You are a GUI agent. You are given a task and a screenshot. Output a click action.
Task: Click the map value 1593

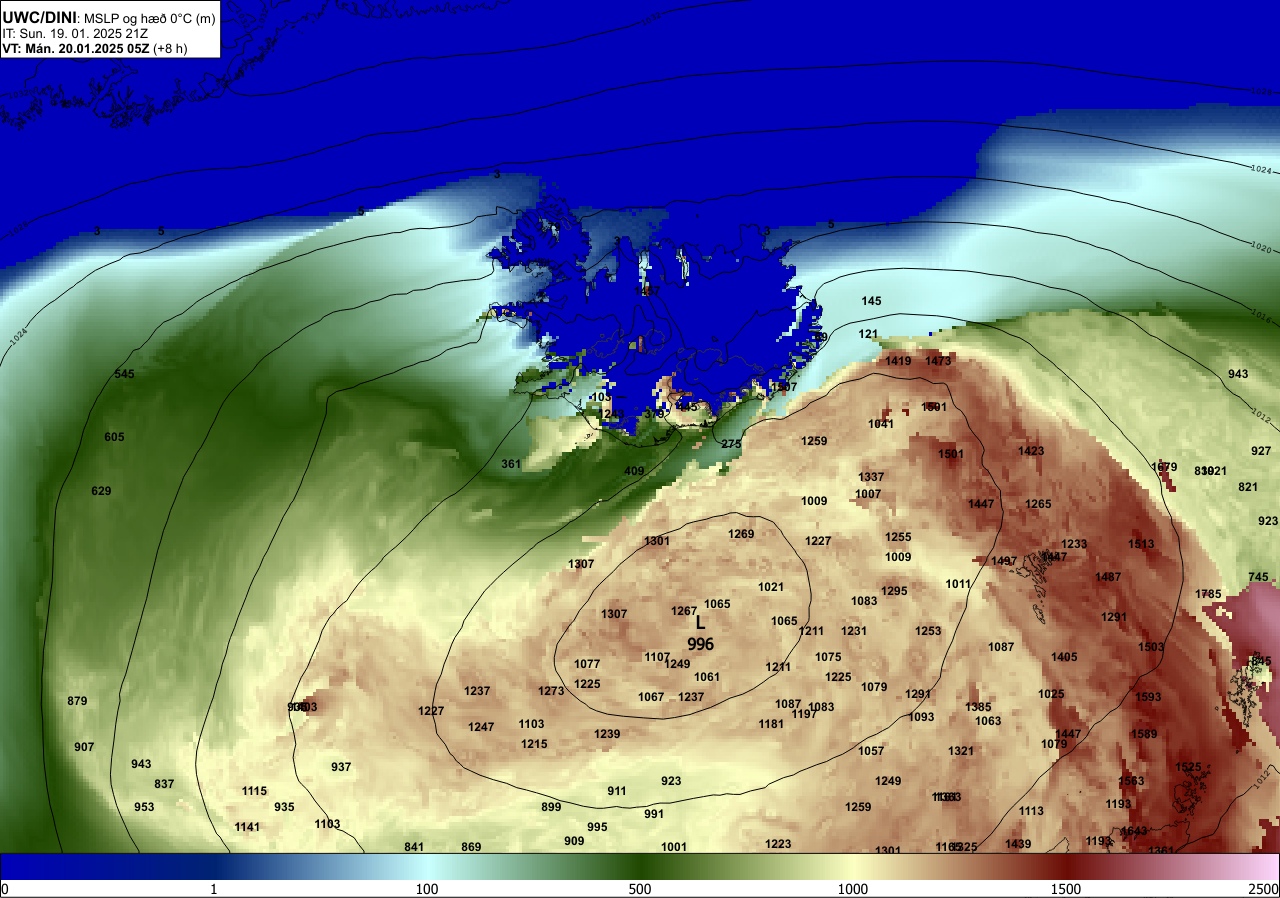point(1148,697)
